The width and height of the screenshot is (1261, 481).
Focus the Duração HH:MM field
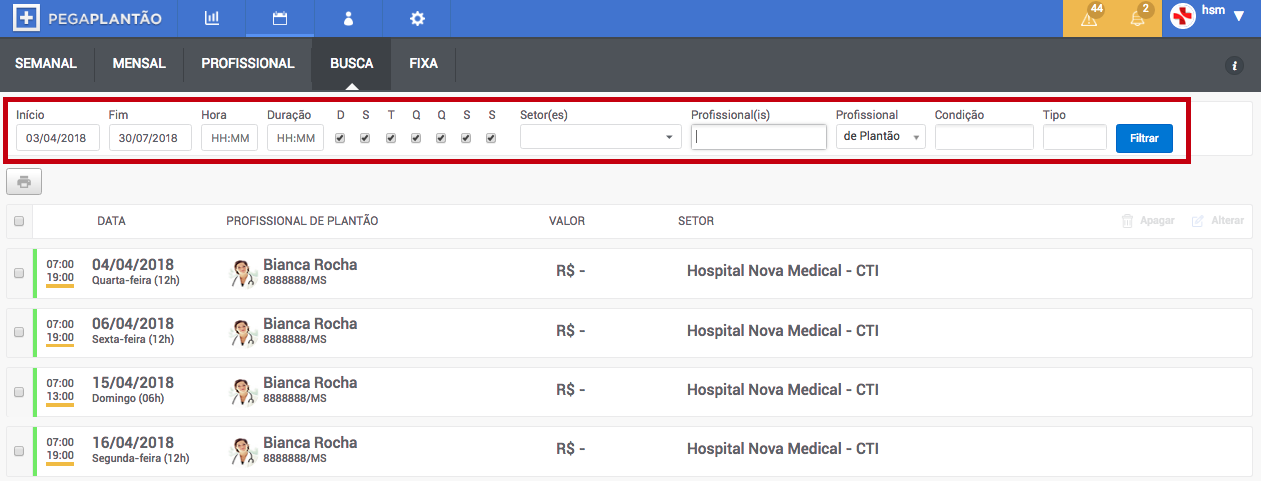click(x=295, y=138)
